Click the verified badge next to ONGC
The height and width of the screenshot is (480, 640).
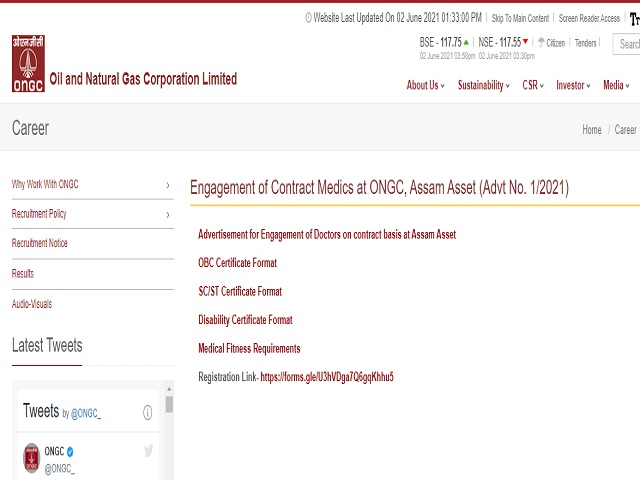(x=70, y=451)
